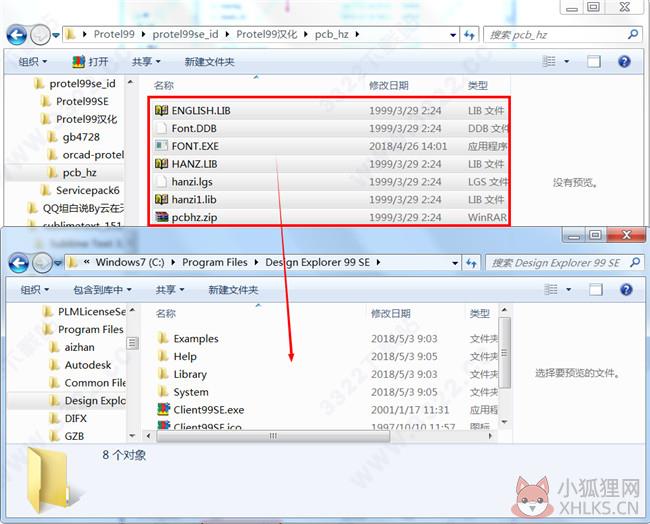
Task: Change view layout icon in Design Explorer 99 SE window
Action: point(551,289)
